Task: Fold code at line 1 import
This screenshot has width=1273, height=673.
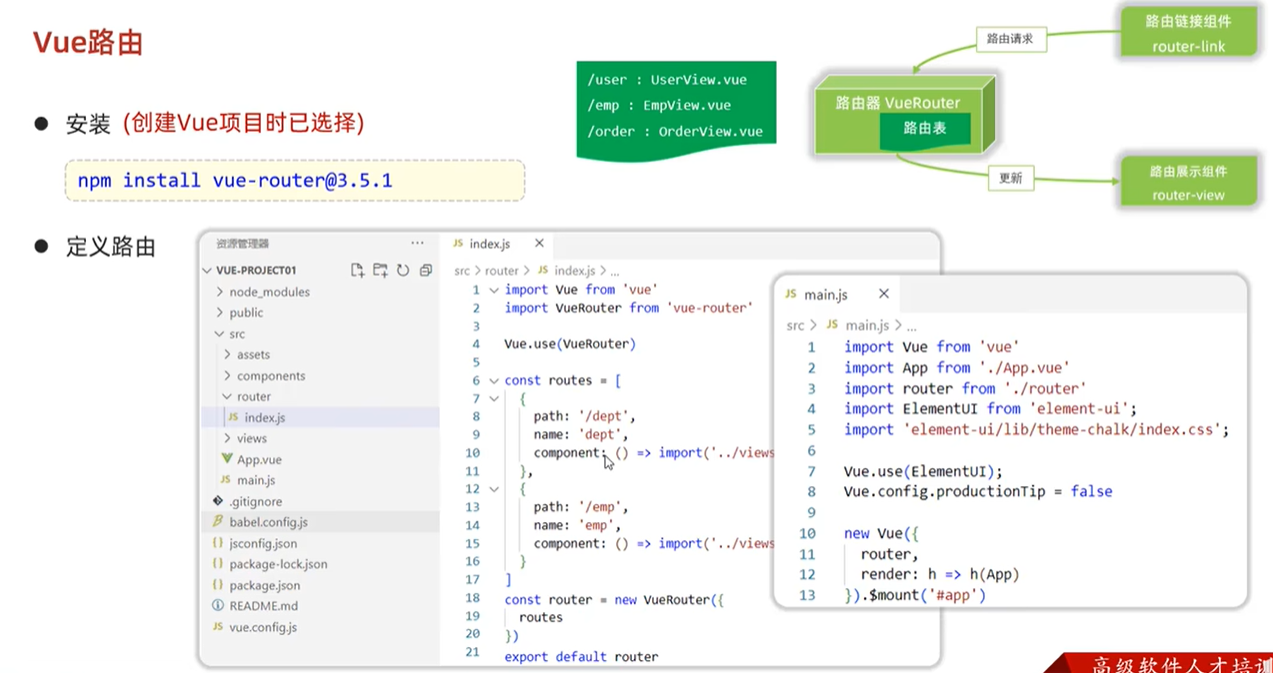Action: coord(493,290)
